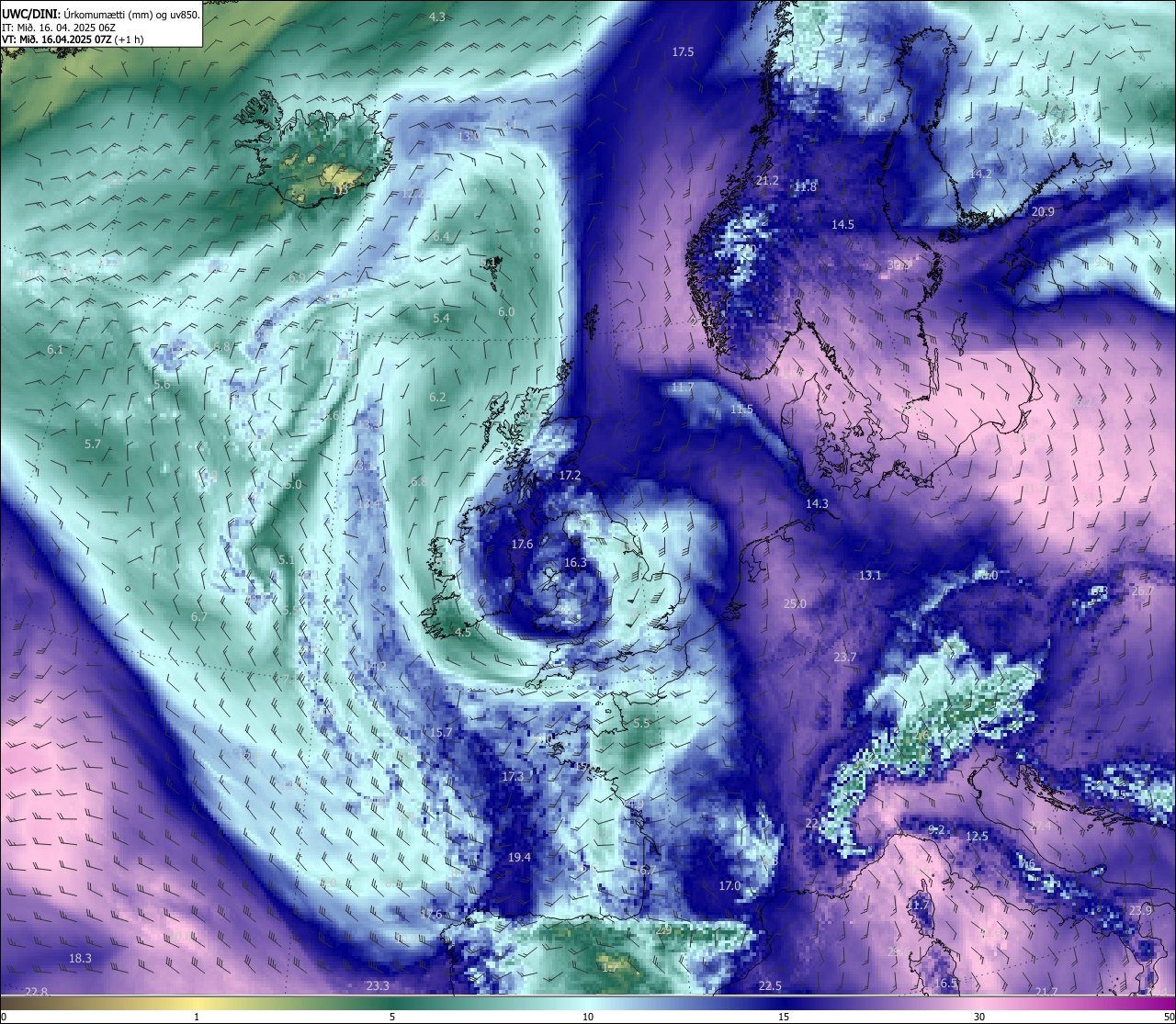Click the 17.0 value label
Image resolution: width=1176 pixels, height=1024 pixels.
click(729, 886)
